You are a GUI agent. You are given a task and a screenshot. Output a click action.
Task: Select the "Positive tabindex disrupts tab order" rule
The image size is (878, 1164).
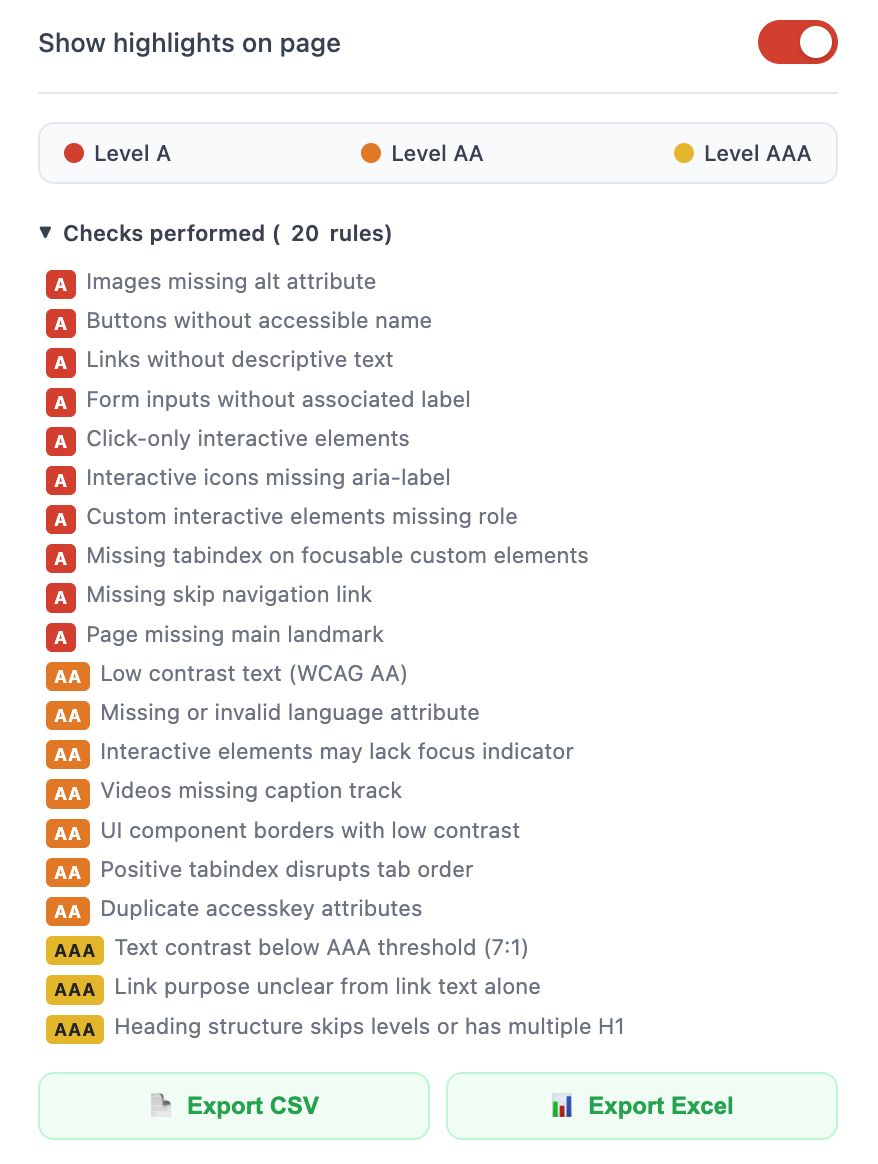pyautogui.click(x=287, y=871)
